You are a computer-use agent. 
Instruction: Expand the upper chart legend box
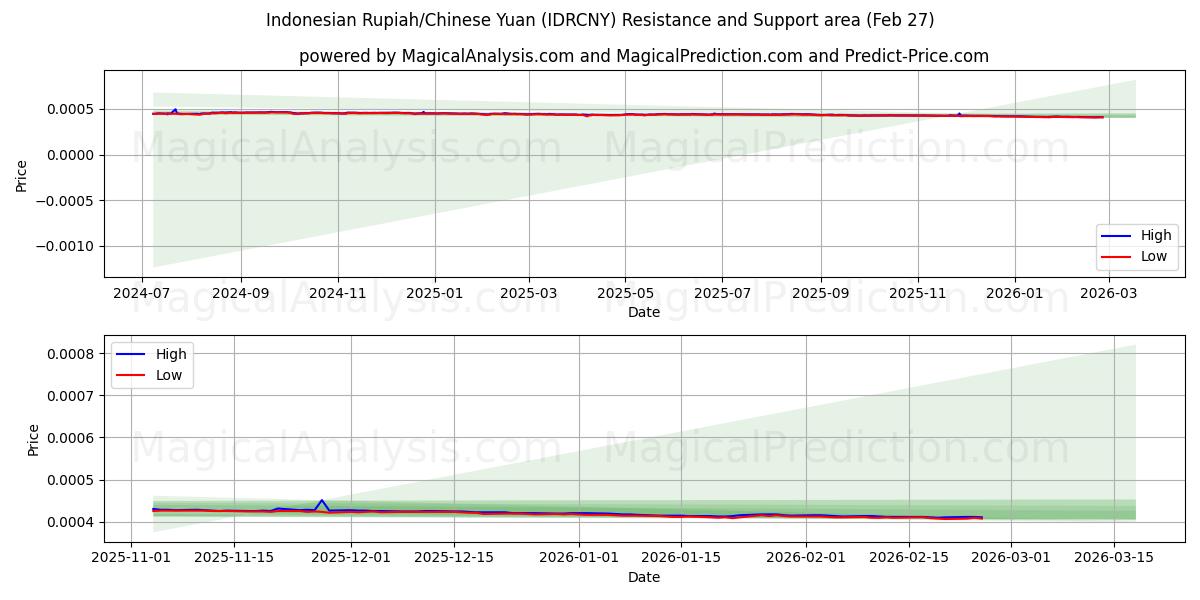click(x=1137, y=245)
